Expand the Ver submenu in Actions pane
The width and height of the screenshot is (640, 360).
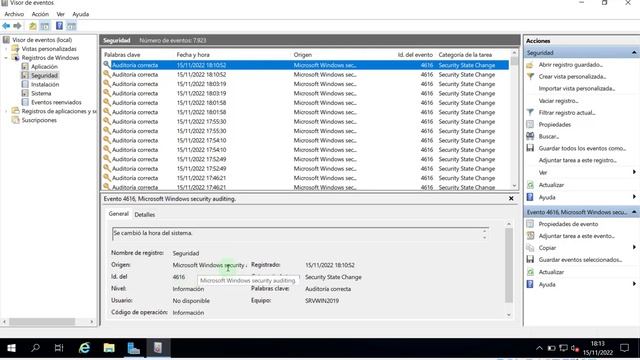[634, 172]
